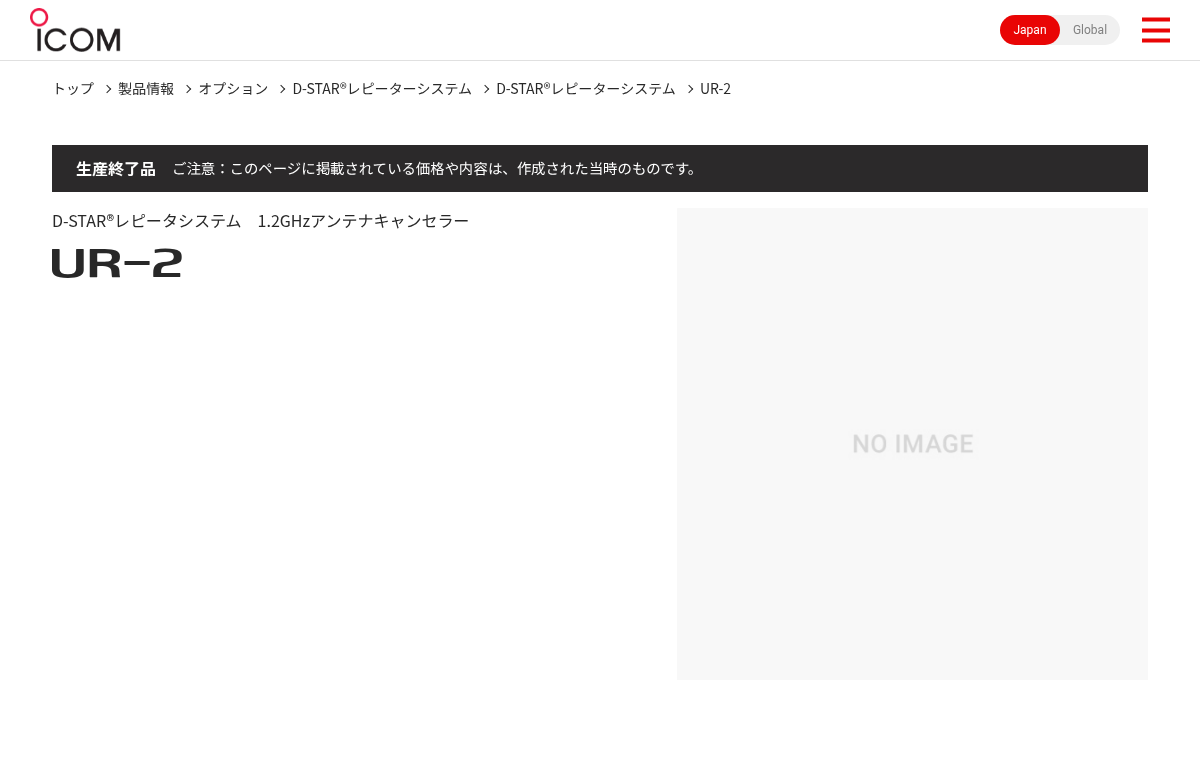Open 製品情報 breadcrumb link

[146, 89]
